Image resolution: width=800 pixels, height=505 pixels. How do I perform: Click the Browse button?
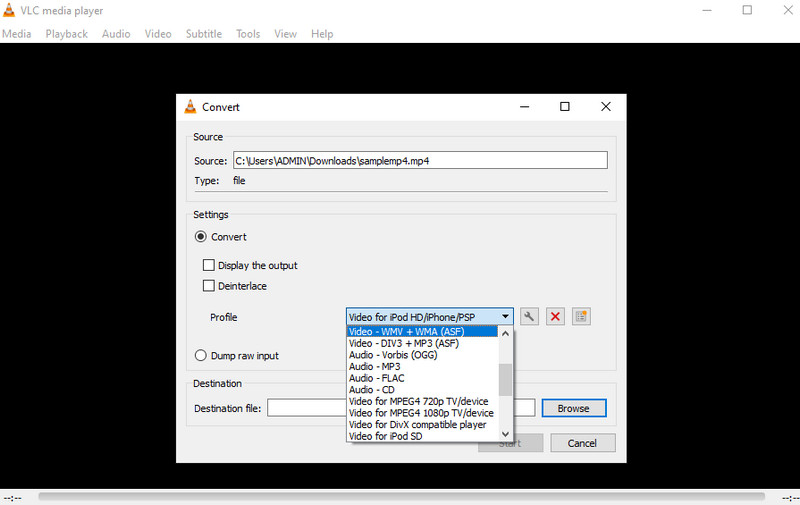point(573,408)
